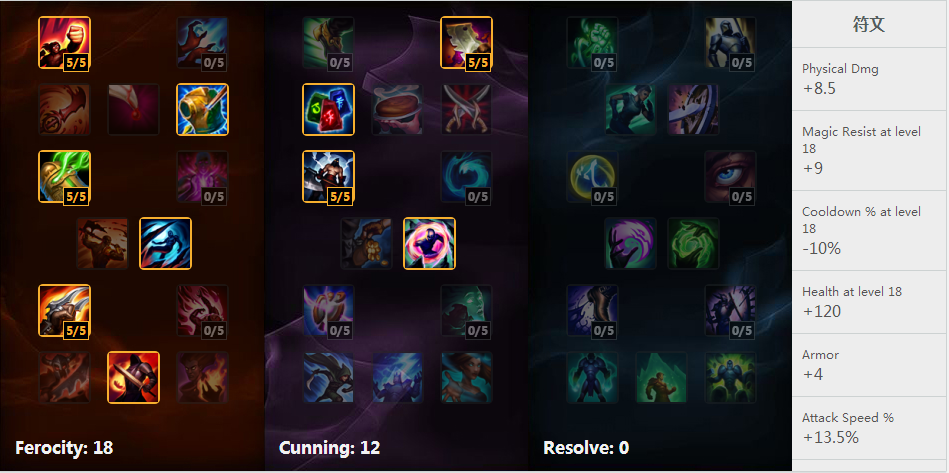Click the Battering Blows mastery with 5/5
949x473 pixels.
coord(64,310)
